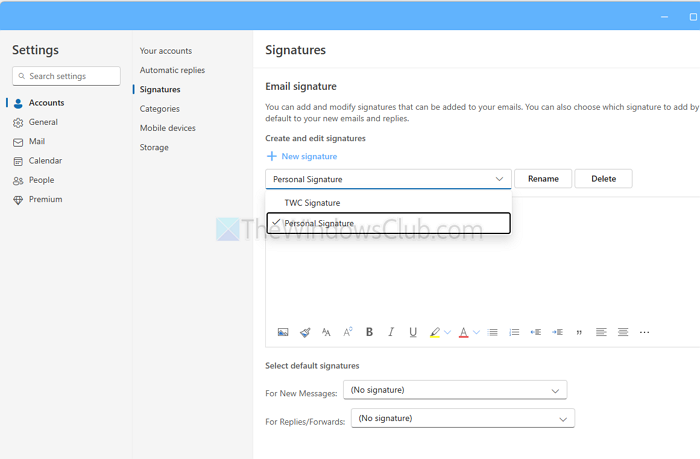Open the font size tool
Viewport: 700px width, 459px height.
(x=326, y=332)
